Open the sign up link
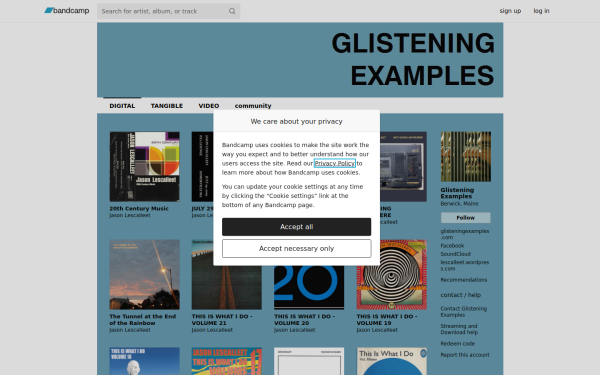Screen dimensions: 600x375 pos(510,11)
